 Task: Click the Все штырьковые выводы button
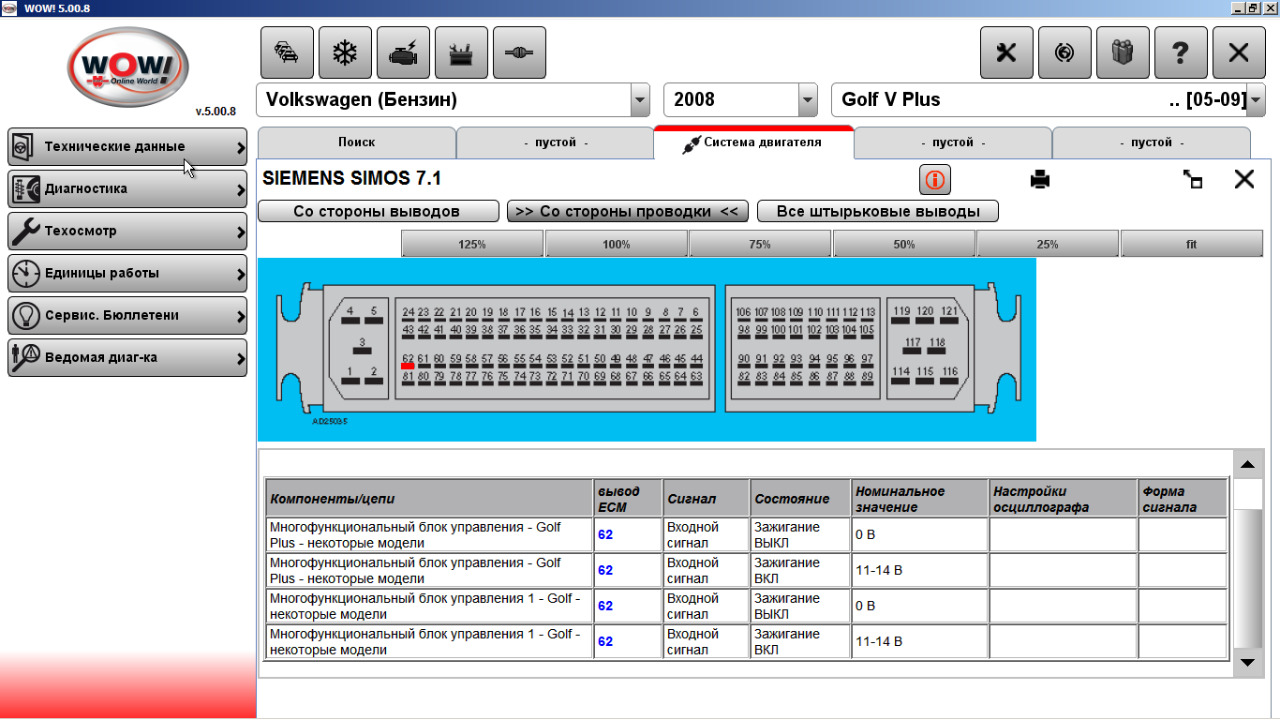877,212
